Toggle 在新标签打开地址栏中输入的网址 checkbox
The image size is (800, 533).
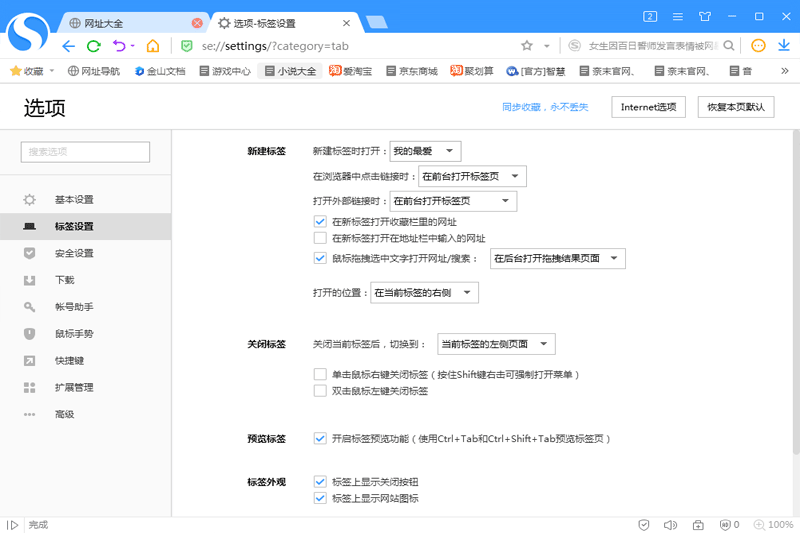tap(320, 238)
